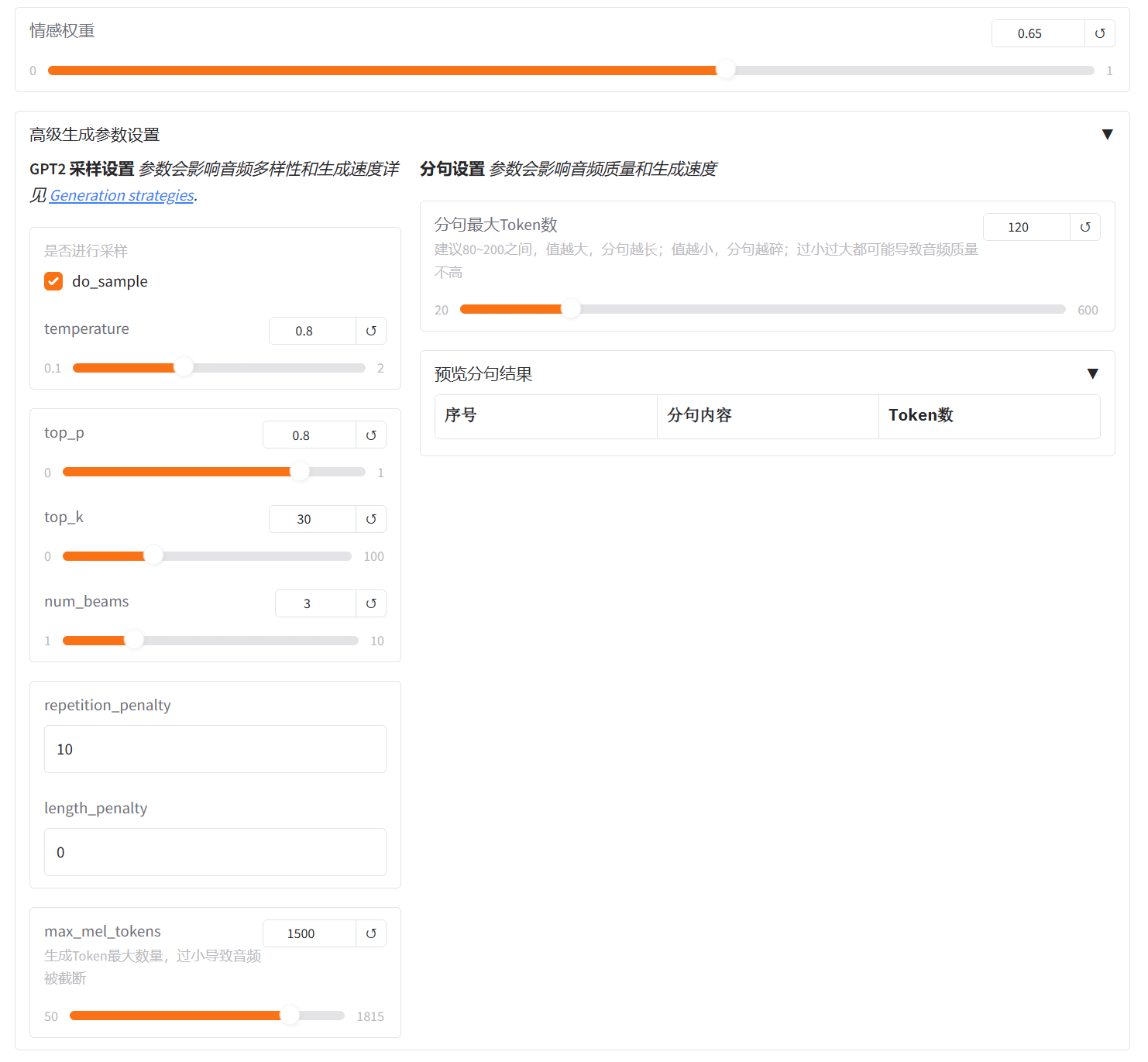This screenshot has height=1062, width=1148.
Task: Reset the 情感权重 value to default
Action: click(1099, 33)
